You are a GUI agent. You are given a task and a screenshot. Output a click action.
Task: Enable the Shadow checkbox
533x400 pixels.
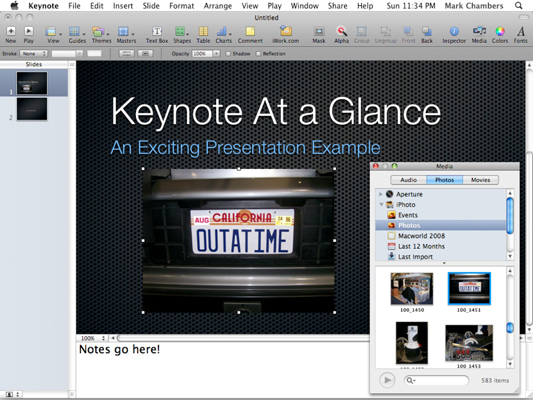[x=228, y=54]
